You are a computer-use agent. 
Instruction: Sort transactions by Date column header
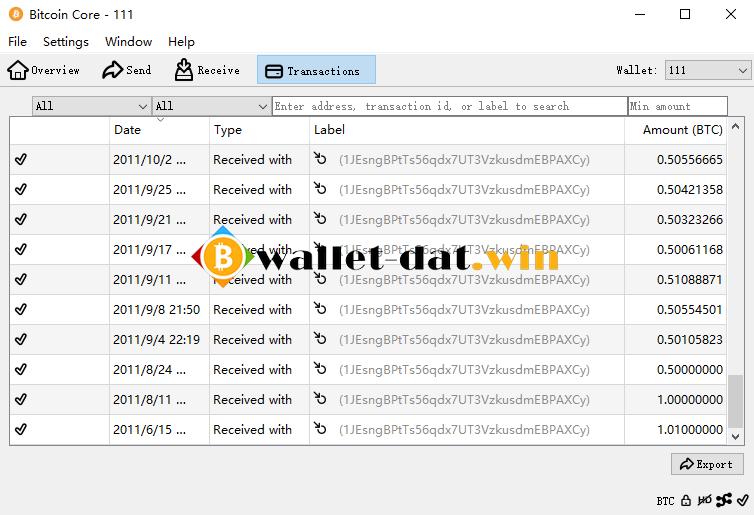[159, 130]
